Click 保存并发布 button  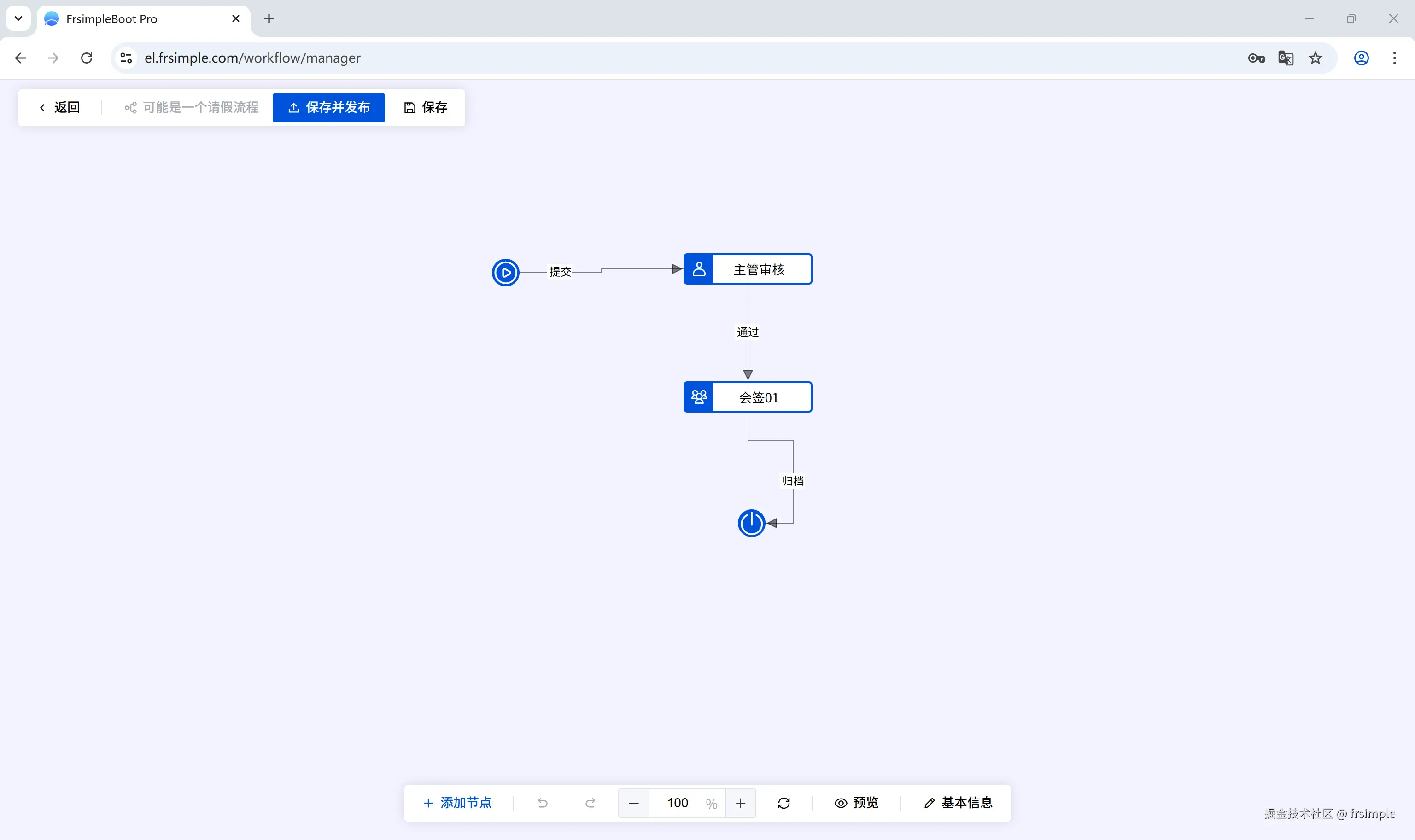(328, 108)
